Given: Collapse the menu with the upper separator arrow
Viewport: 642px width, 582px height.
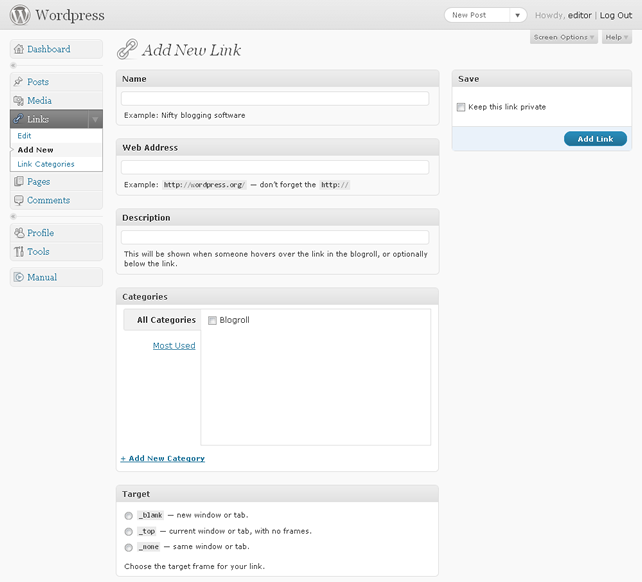Looking at the screenshot, I should (13, 65).
